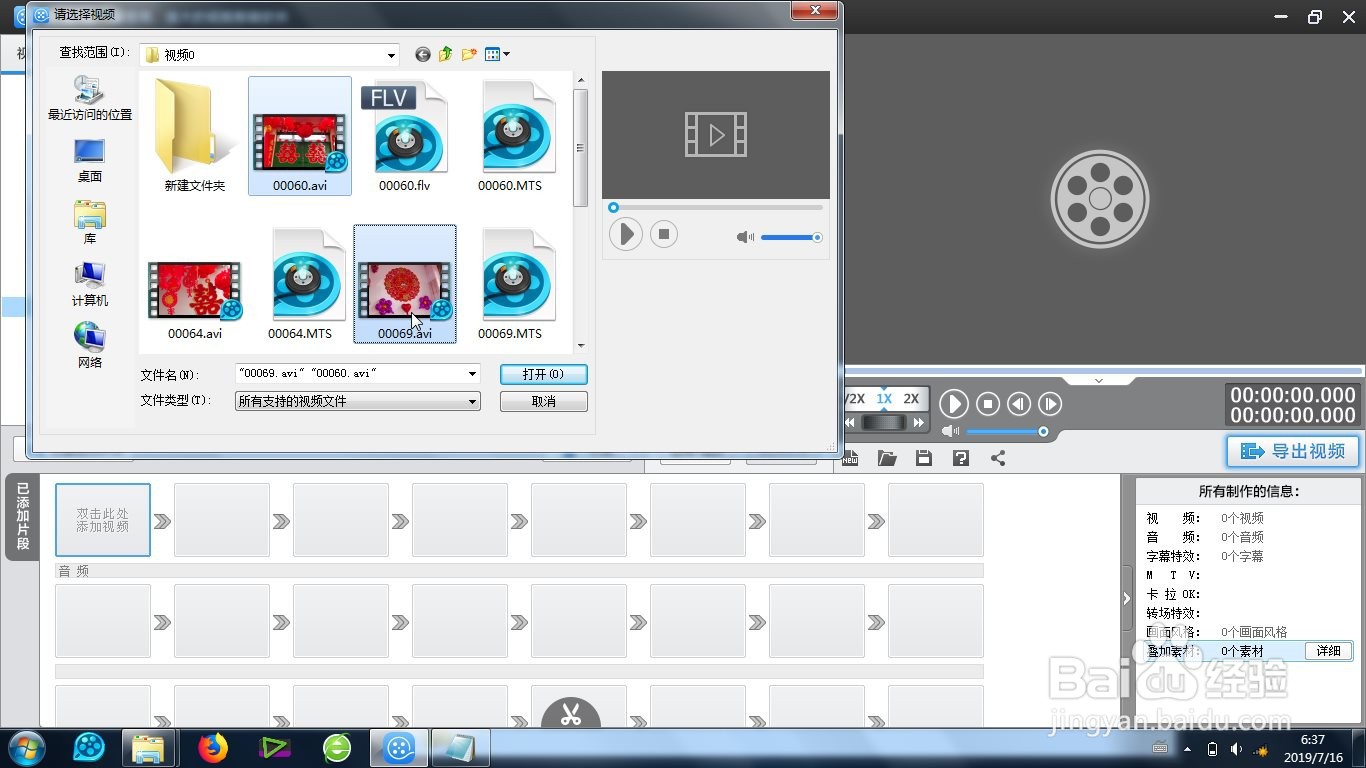Open Computer (计算机) location
The image size is (1366, 768).
(90, 284)
